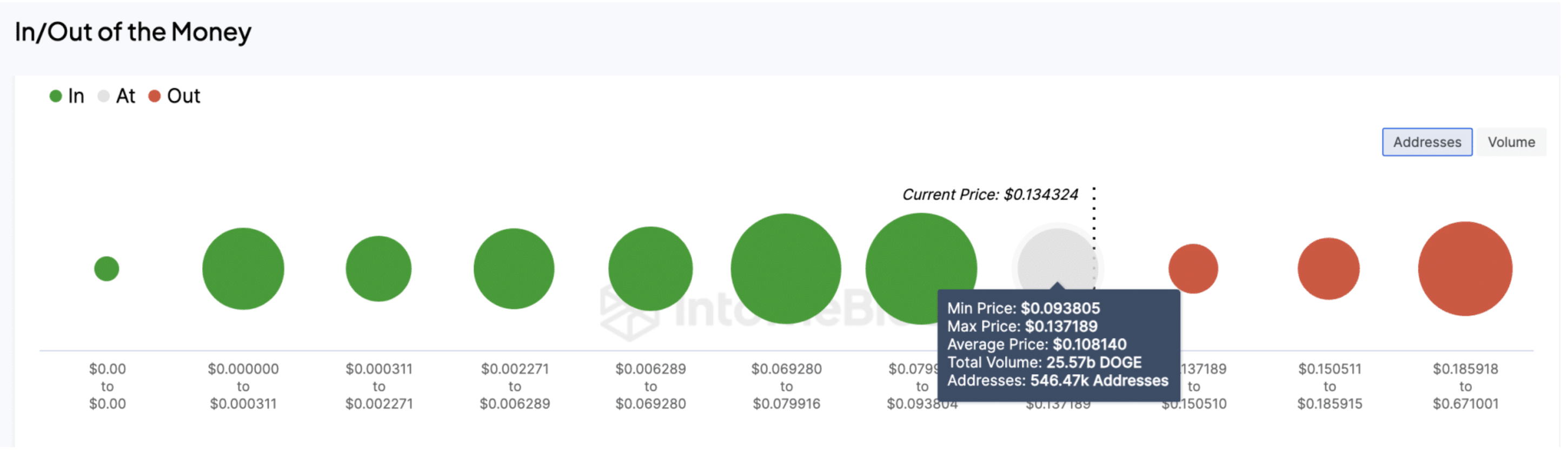This screenshot has width=1568, height=465.
Task: Click the Current Price: $0.134324 text
Action: click(991, 194)
